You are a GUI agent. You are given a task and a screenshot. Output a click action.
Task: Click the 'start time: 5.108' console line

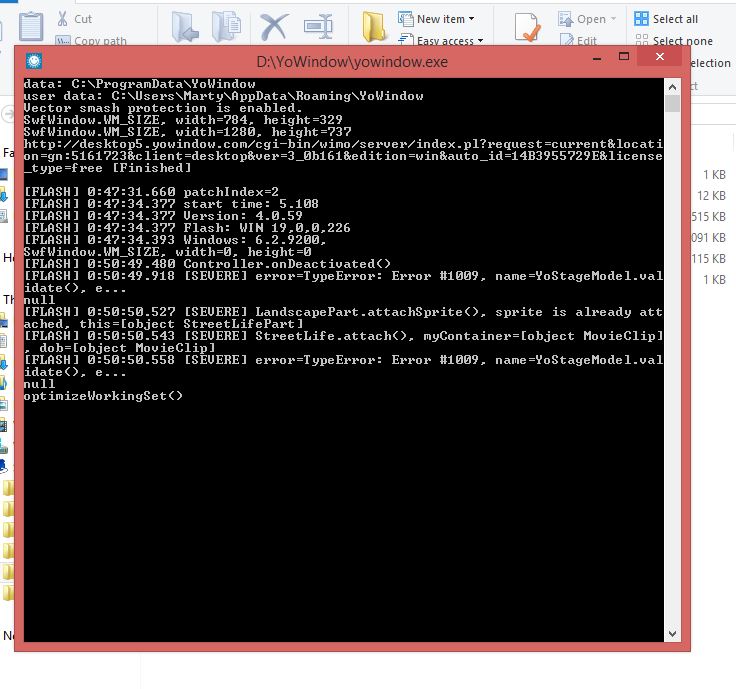171,204
